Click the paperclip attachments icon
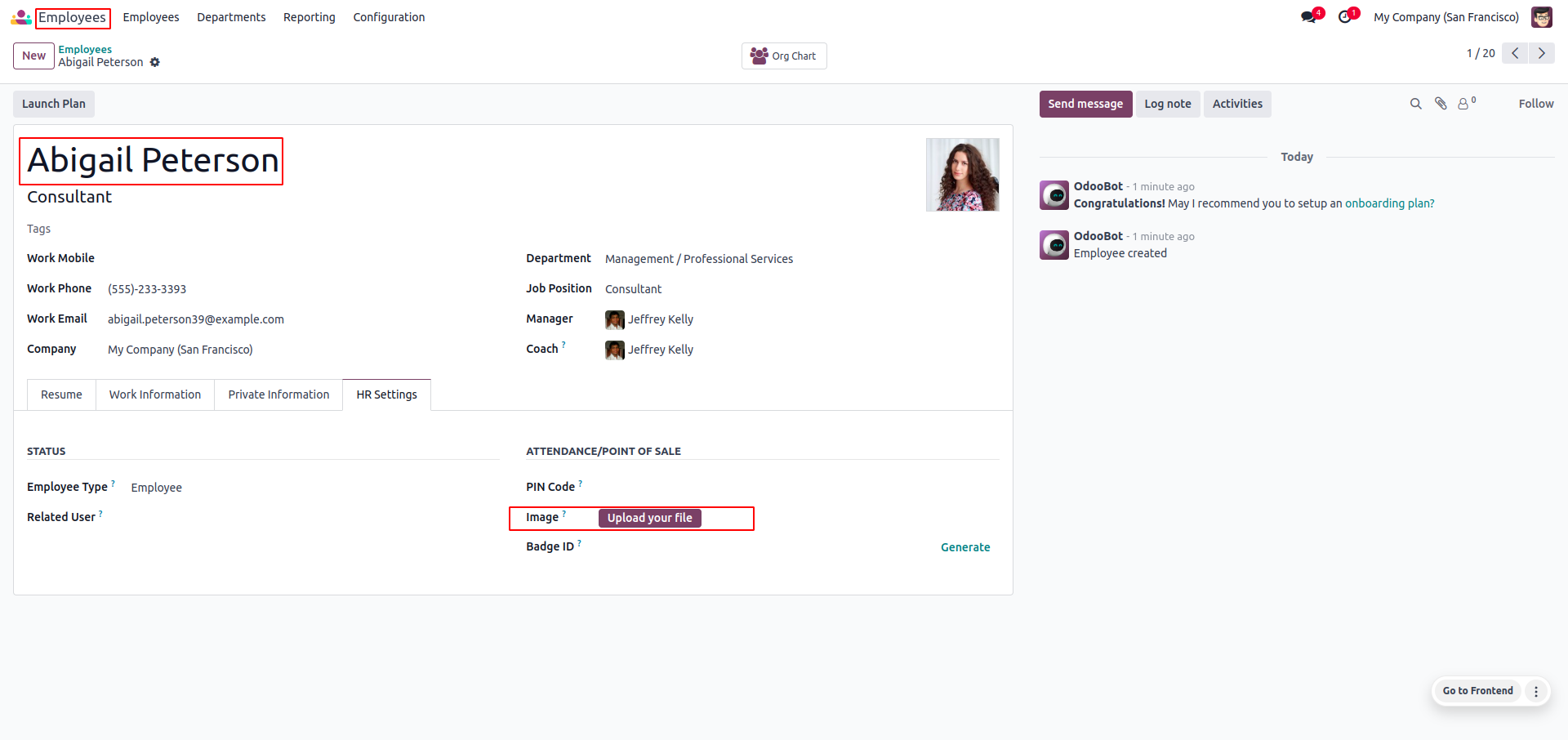Image resolution: width=1568 pixels, height=740 pixels. click(x=1441, y=104)
